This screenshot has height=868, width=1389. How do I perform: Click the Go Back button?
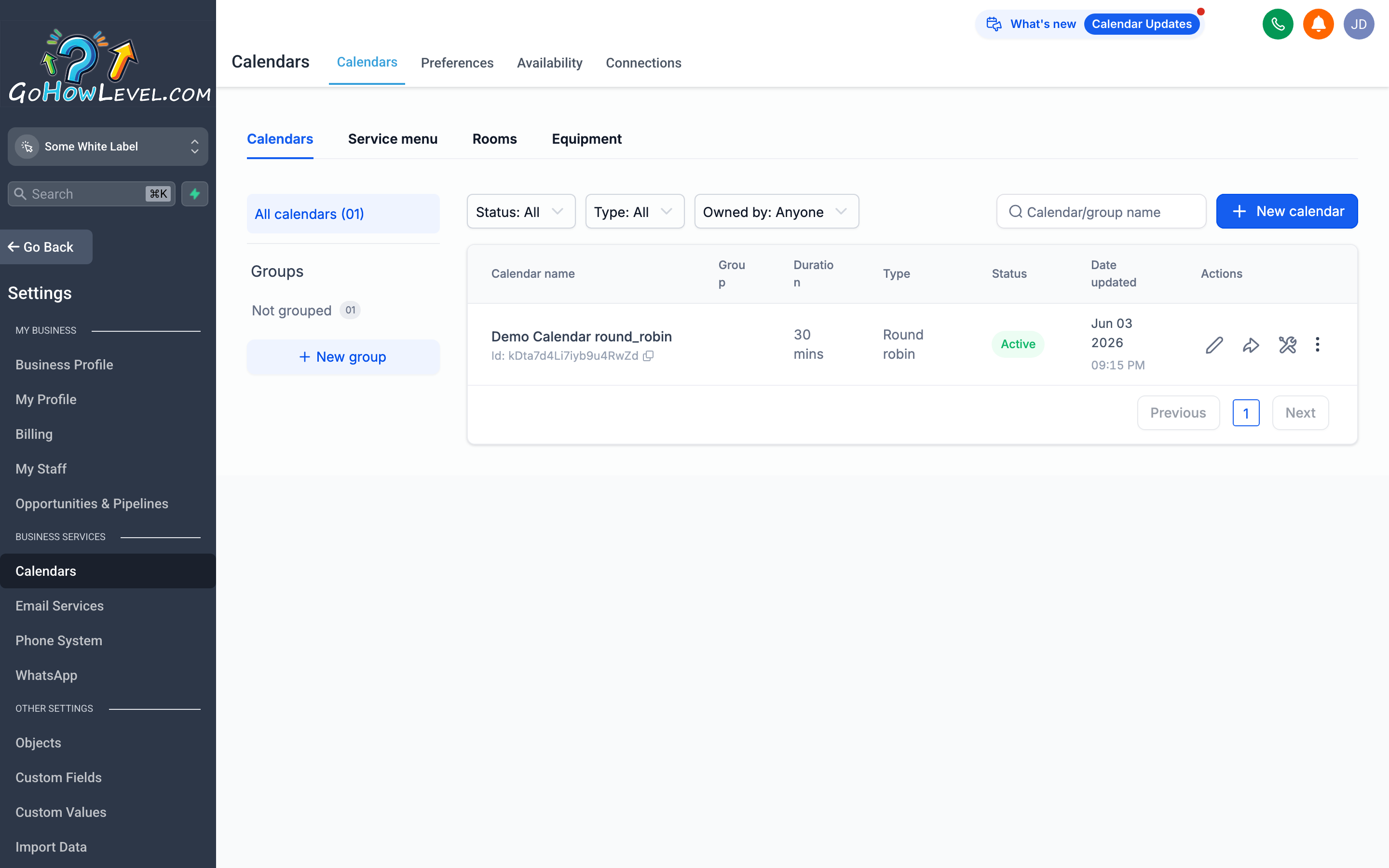pos(46,247)
